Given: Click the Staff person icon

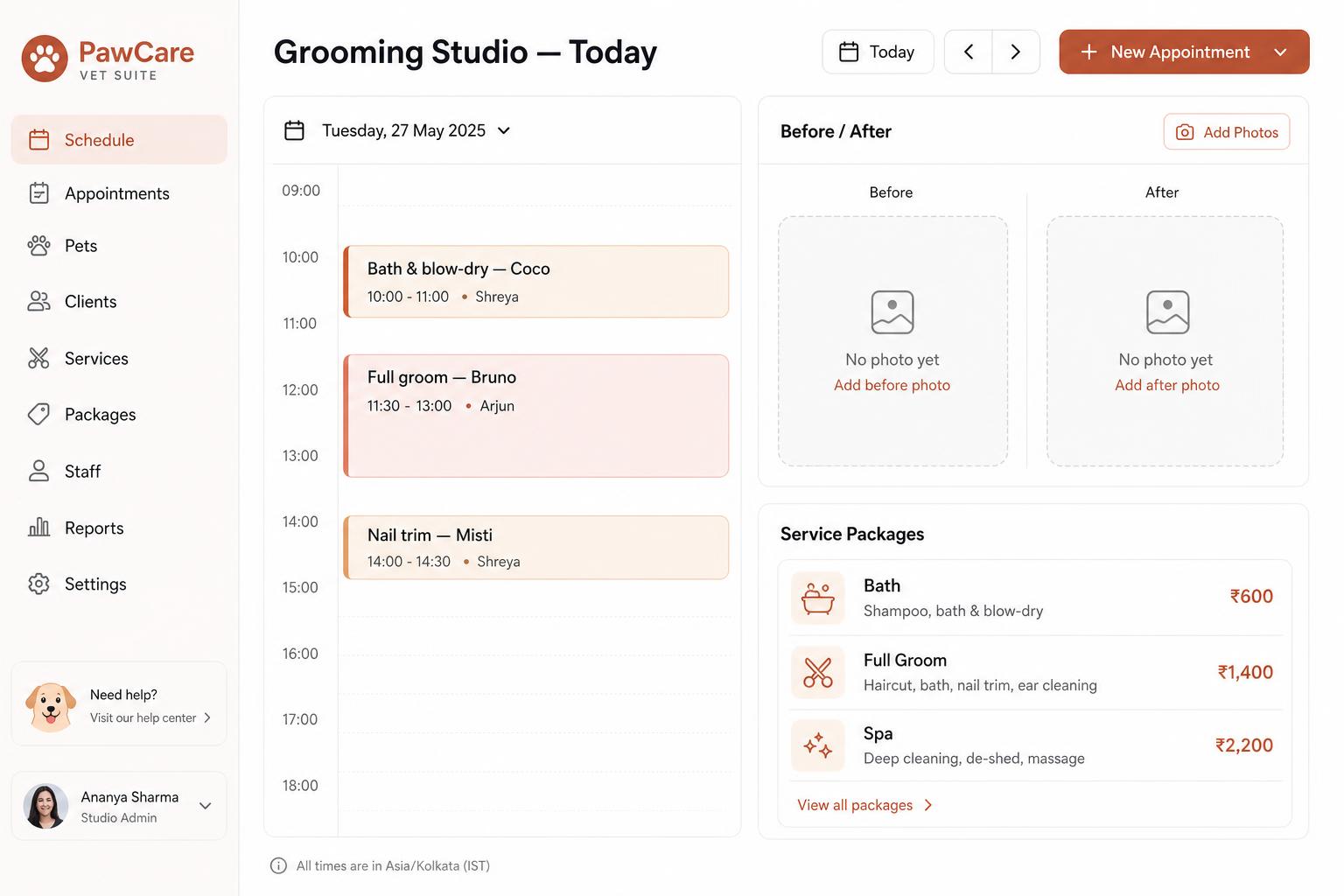Looking at the screenshot, I should point(38,472).
